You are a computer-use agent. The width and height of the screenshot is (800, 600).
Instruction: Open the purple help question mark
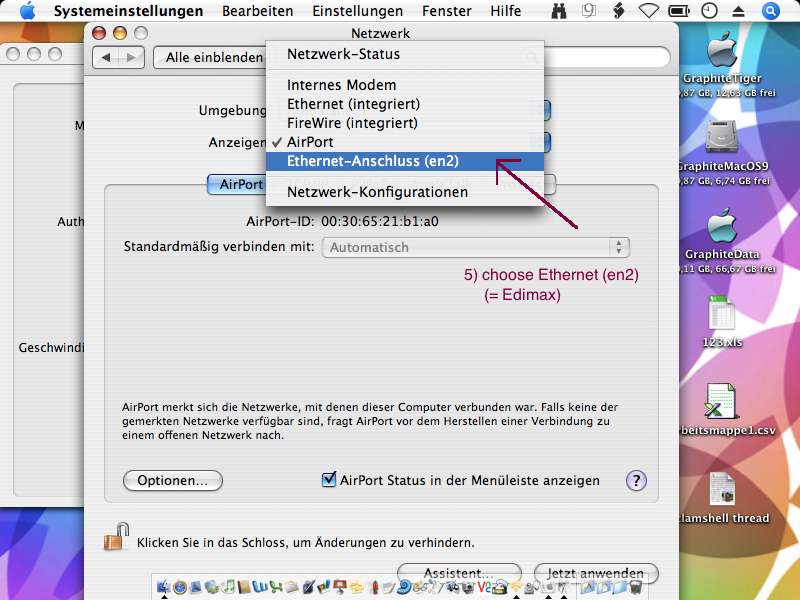636,480
